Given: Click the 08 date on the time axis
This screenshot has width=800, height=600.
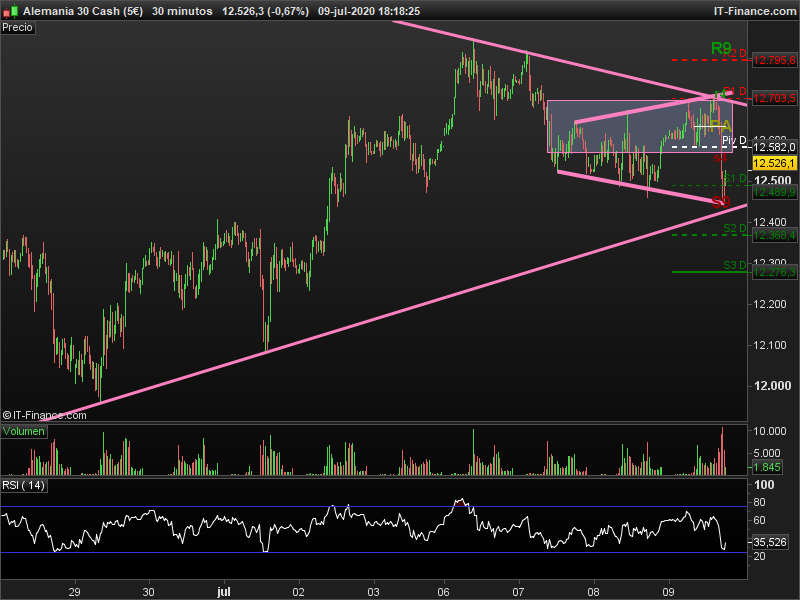Looking at the screenshot, I should (593, 592).
